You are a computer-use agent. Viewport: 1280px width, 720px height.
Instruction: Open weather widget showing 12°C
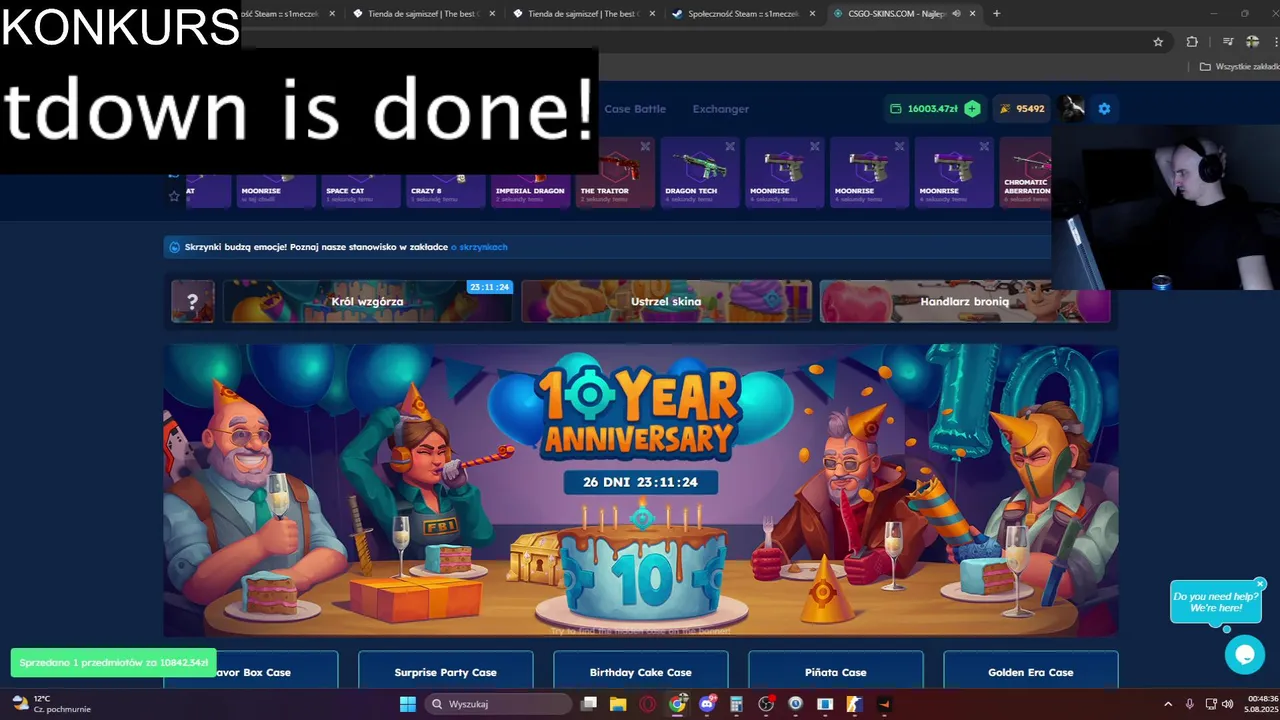[50, 704]
